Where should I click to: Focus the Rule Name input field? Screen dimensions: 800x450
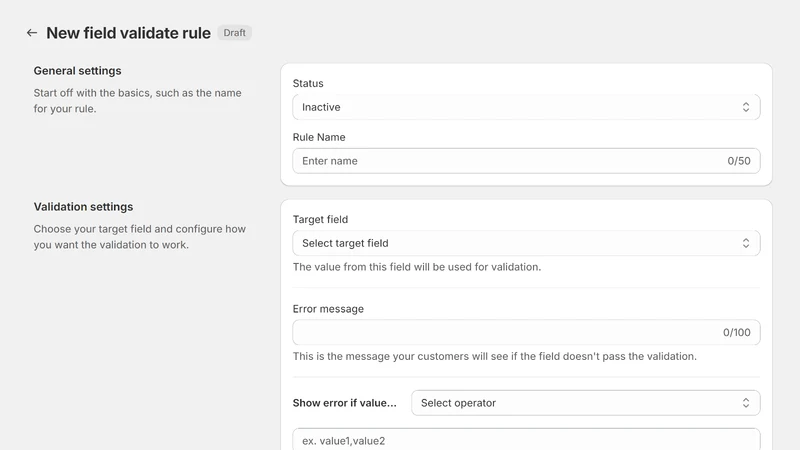(x=526, y=161)
